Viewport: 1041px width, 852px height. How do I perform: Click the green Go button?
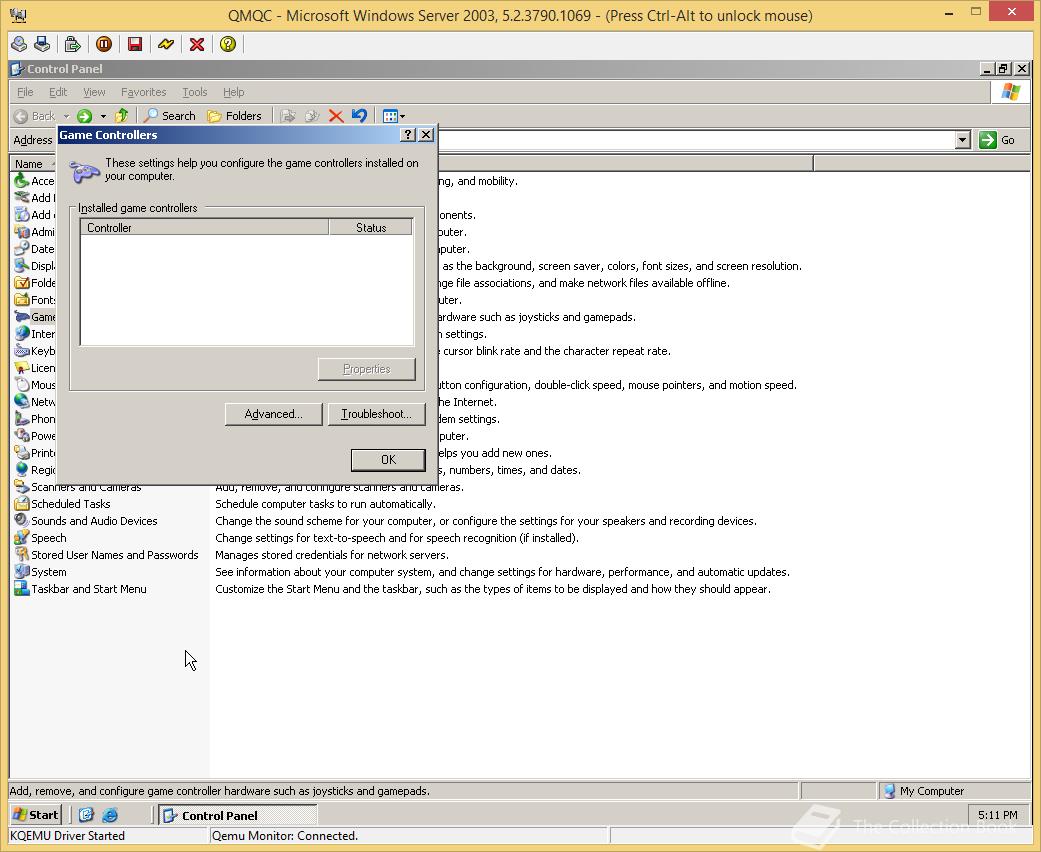997,140
